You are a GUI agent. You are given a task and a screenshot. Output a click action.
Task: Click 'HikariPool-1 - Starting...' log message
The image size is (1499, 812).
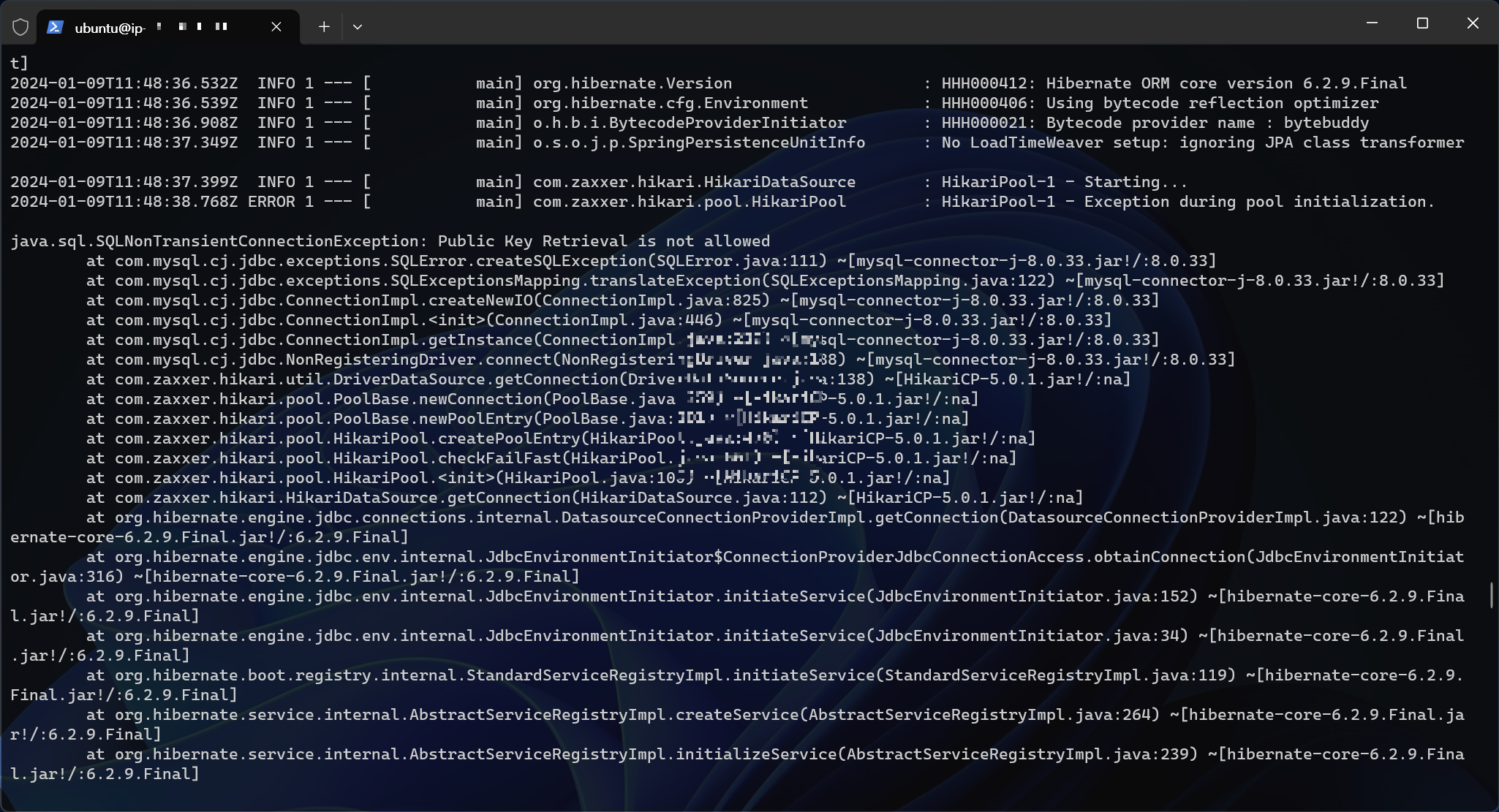click(1064, 182)
